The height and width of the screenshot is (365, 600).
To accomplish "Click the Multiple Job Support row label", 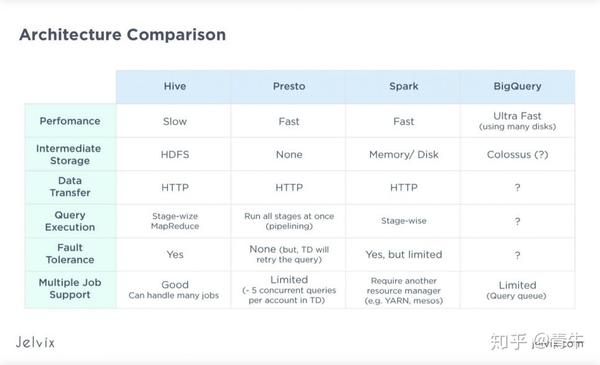I will tap(70, 288).
